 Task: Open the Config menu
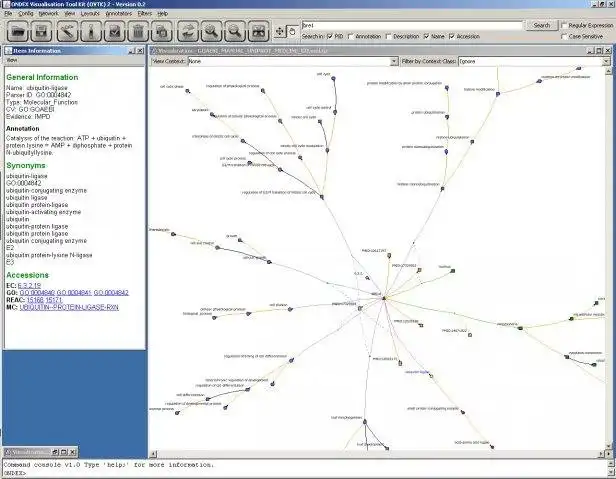tap(26, 13)
